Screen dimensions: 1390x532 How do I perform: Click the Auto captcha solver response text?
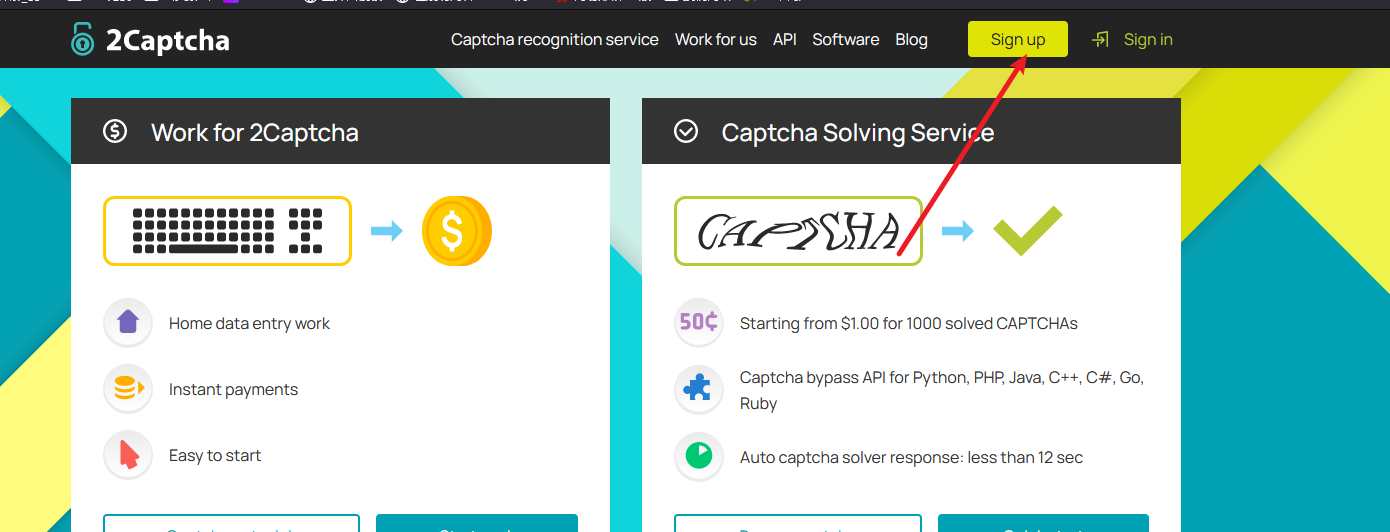[x=911, y=458]
